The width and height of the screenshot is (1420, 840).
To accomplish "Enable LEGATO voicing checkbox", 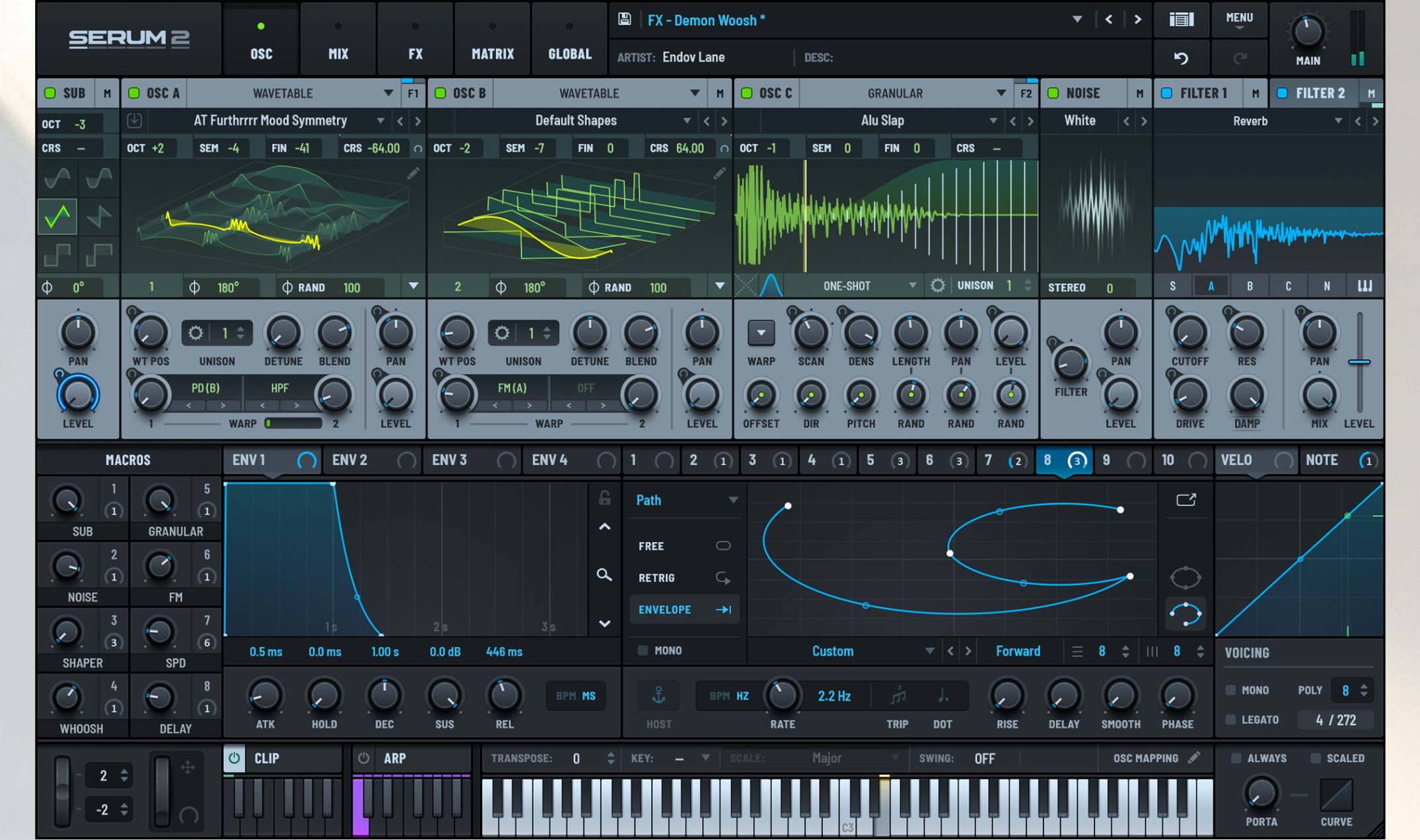I will tap(1230, 719).
